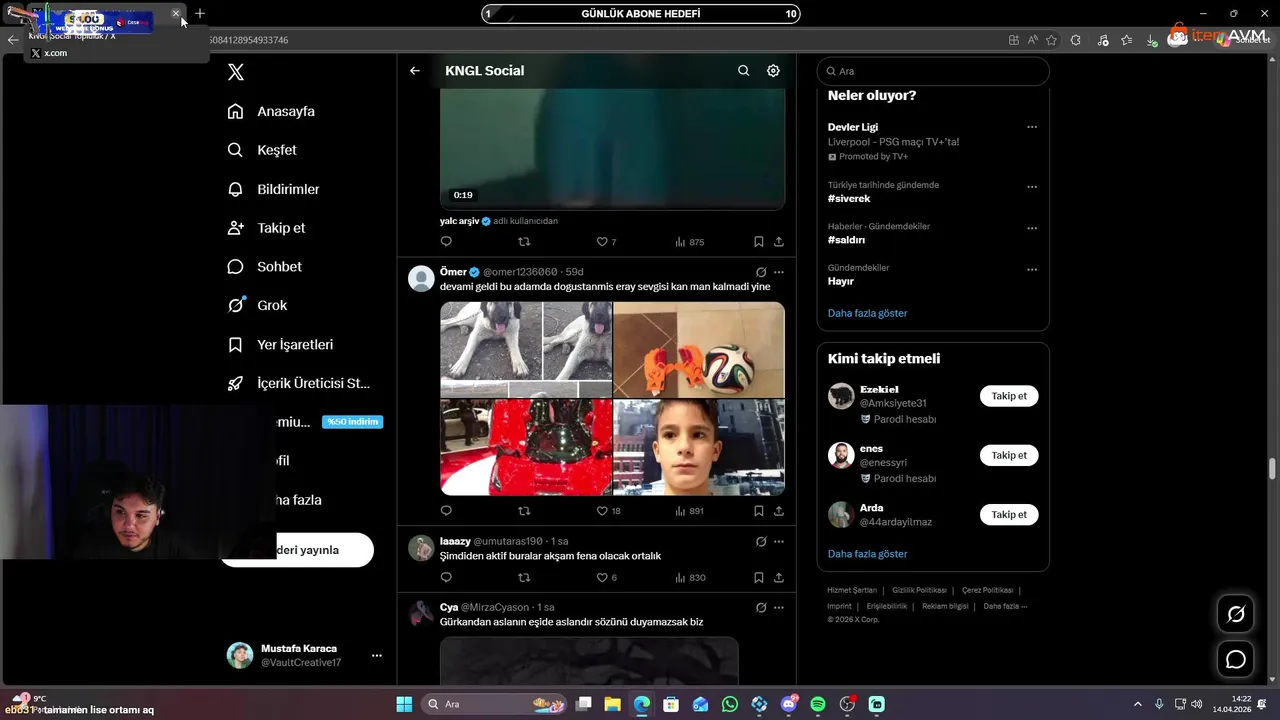1280x720 pixels.
Task: Open Mustafa Karaca account menu dots
Action: tap(377, 656)
